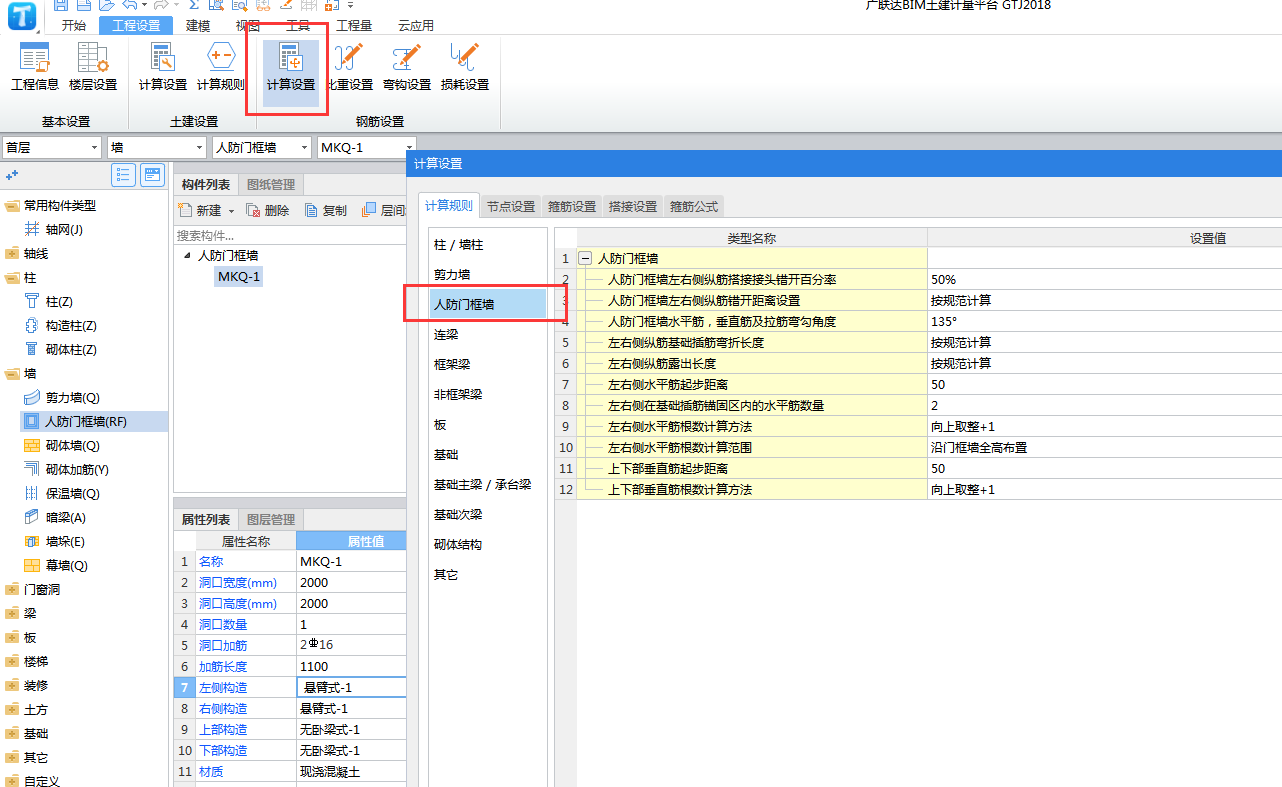Click 复制 in the component list toolbar
Image resolution: width=1282 pixels, height=787 pixels.
(326, 210)
